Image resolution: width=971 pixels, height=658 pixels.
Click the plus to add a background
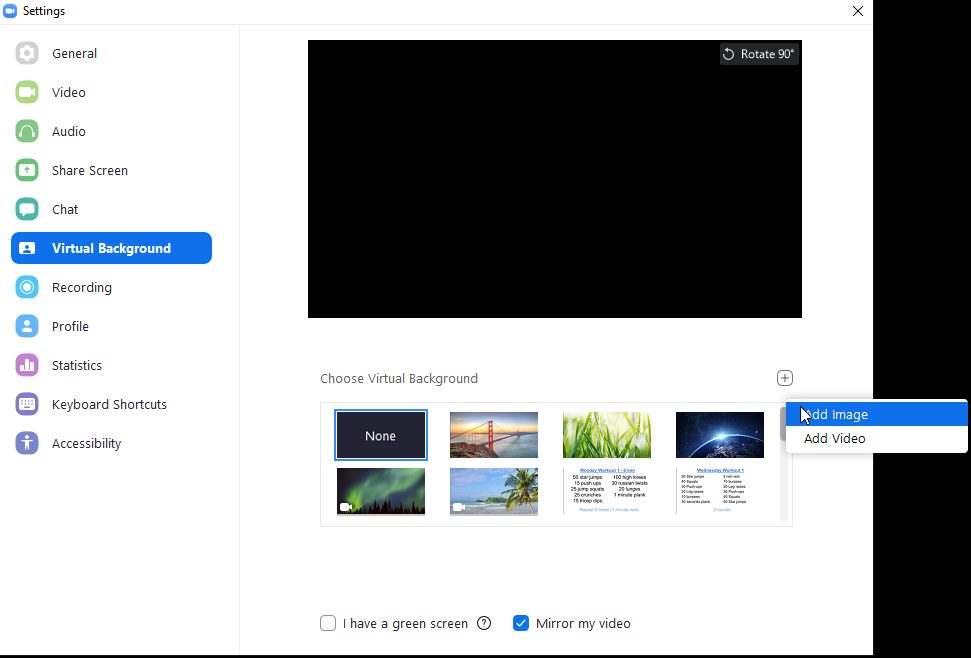[785, 378]
